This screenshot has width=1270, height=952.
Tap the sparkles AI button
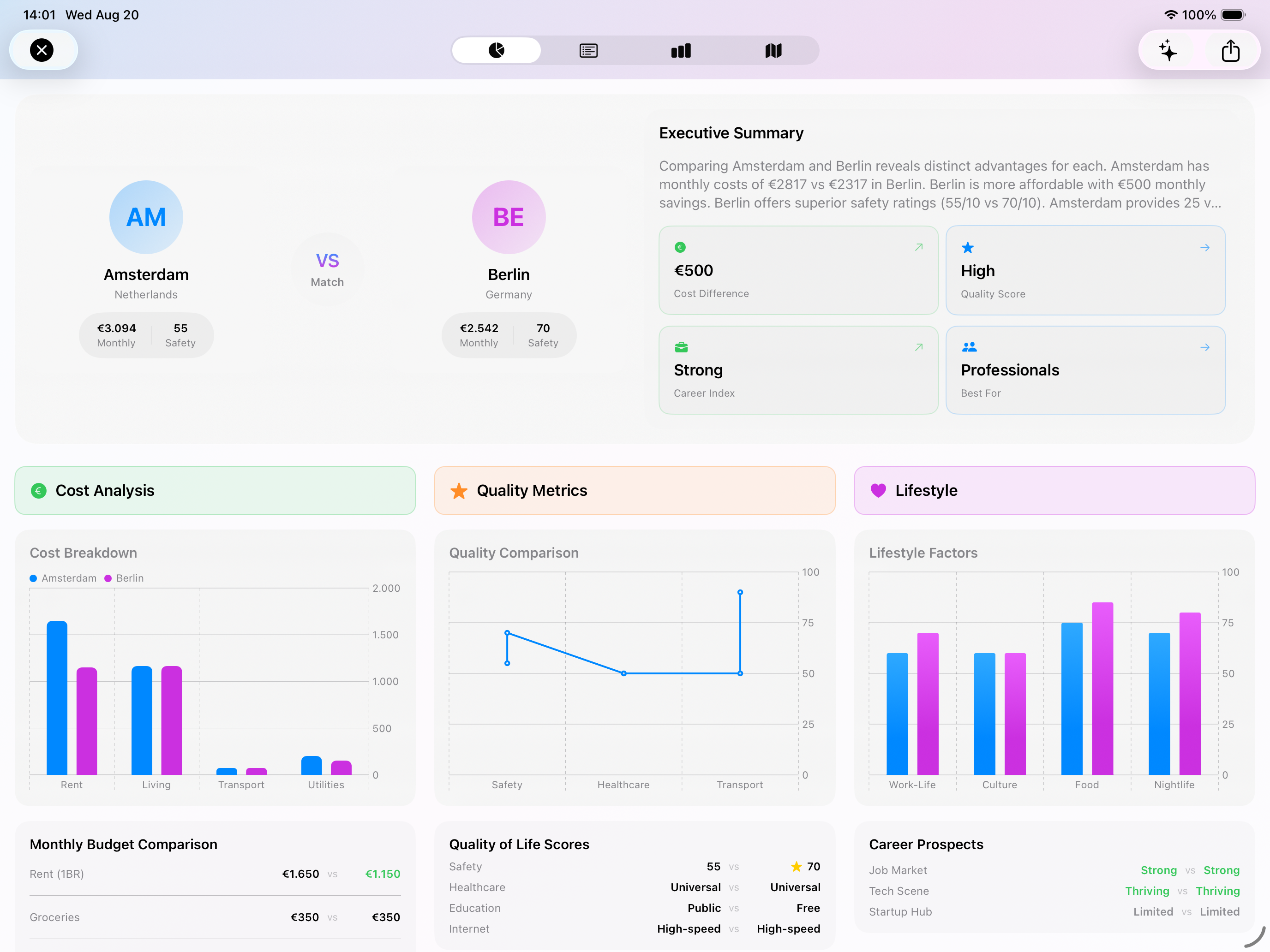tap(1168, 50)
